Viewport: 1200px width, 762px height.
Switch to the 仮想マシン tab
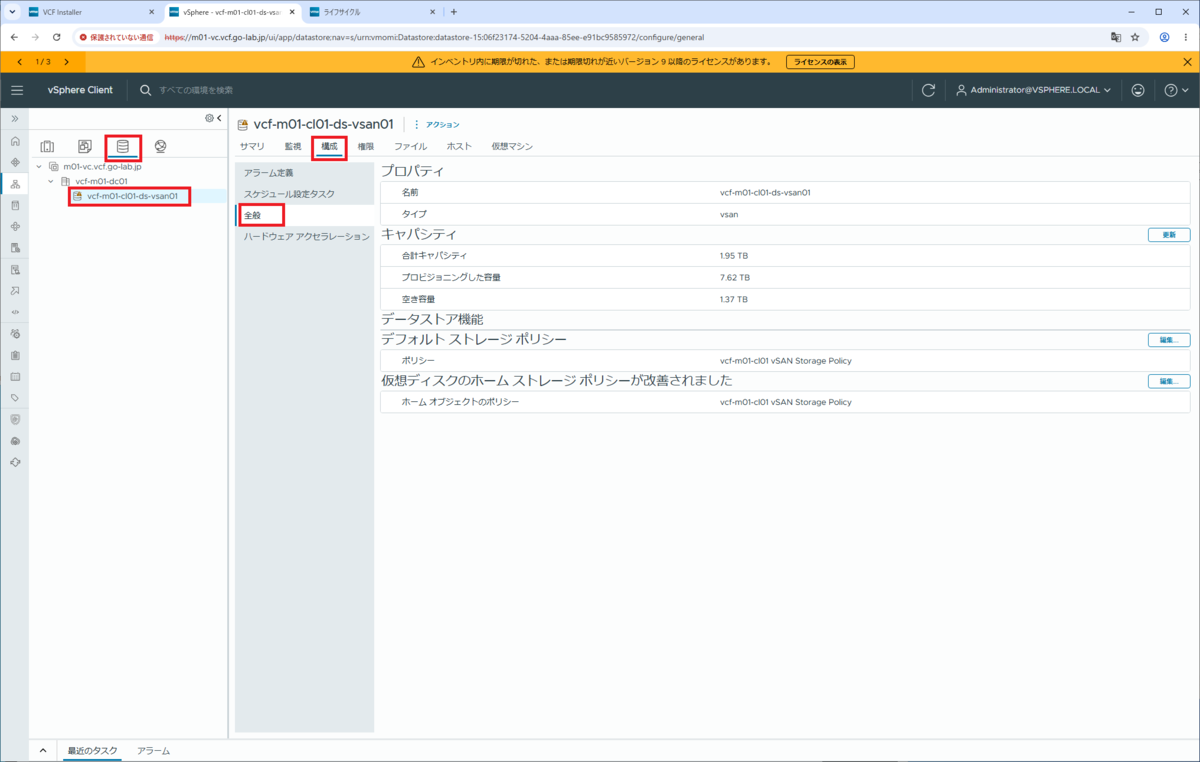pyautogui.click(x=512, y=147)
